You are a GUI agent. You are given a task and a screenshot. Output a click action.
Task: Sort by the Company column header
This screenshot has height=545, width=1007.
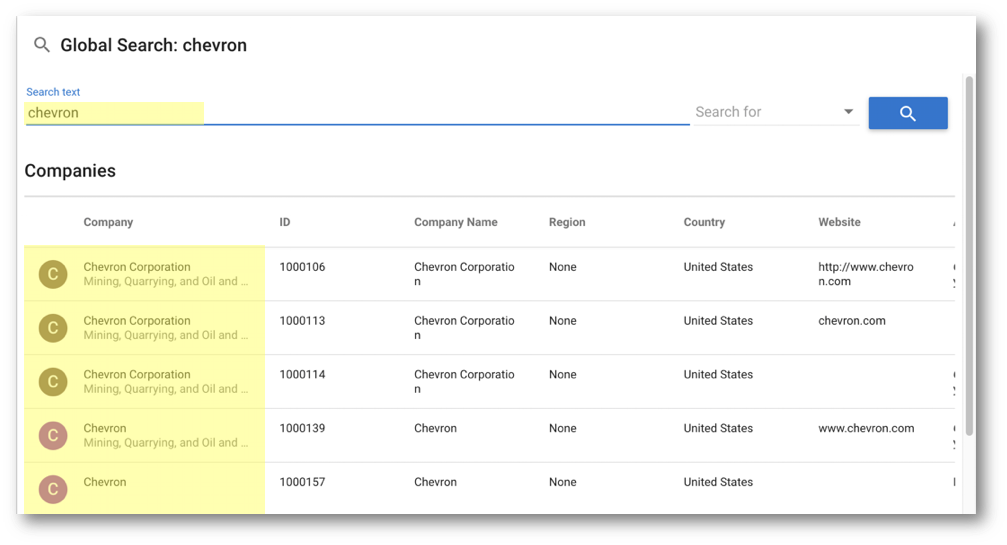[108, 222]
